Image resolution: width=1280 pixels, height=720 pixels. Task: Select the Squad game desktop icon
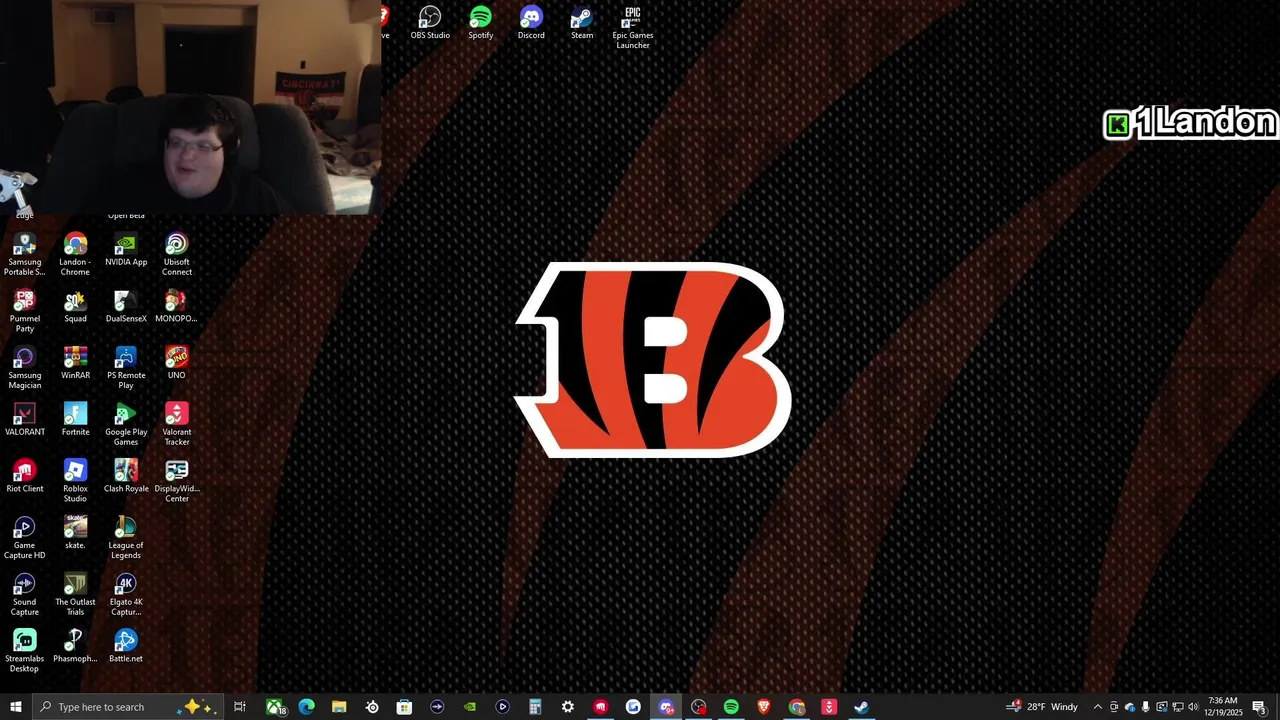[x=75, y=307]
